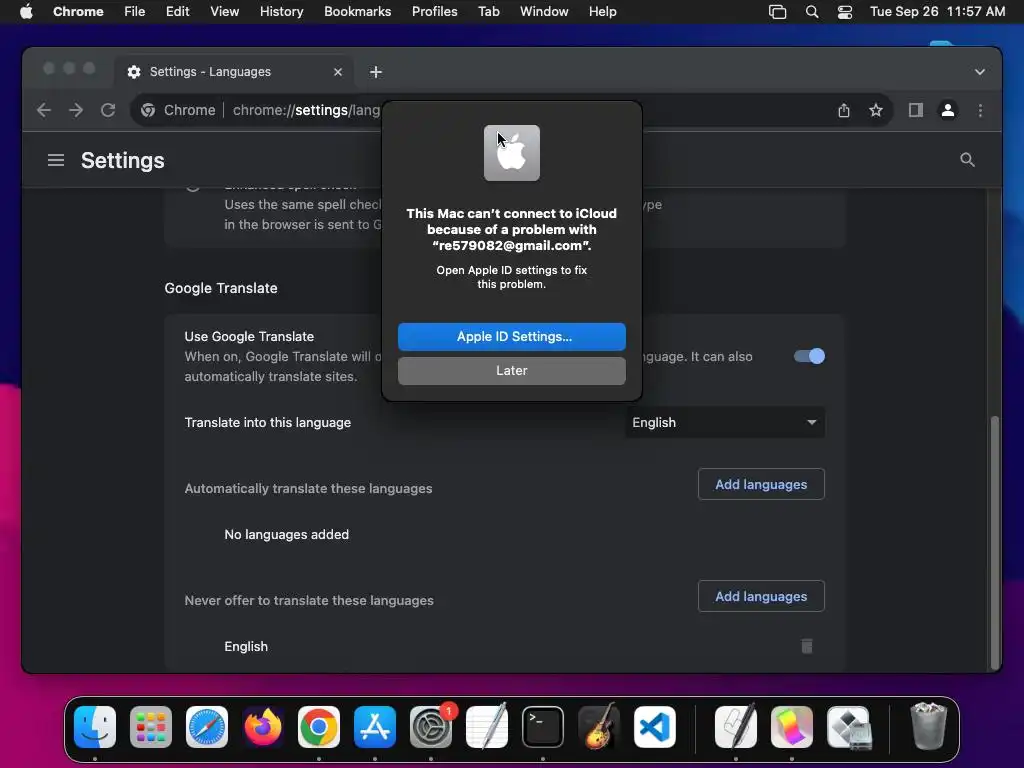This screenshot has height=768, width=1024.
Task: Switch to Chrome in the Dock
Action: pos(319,727)
